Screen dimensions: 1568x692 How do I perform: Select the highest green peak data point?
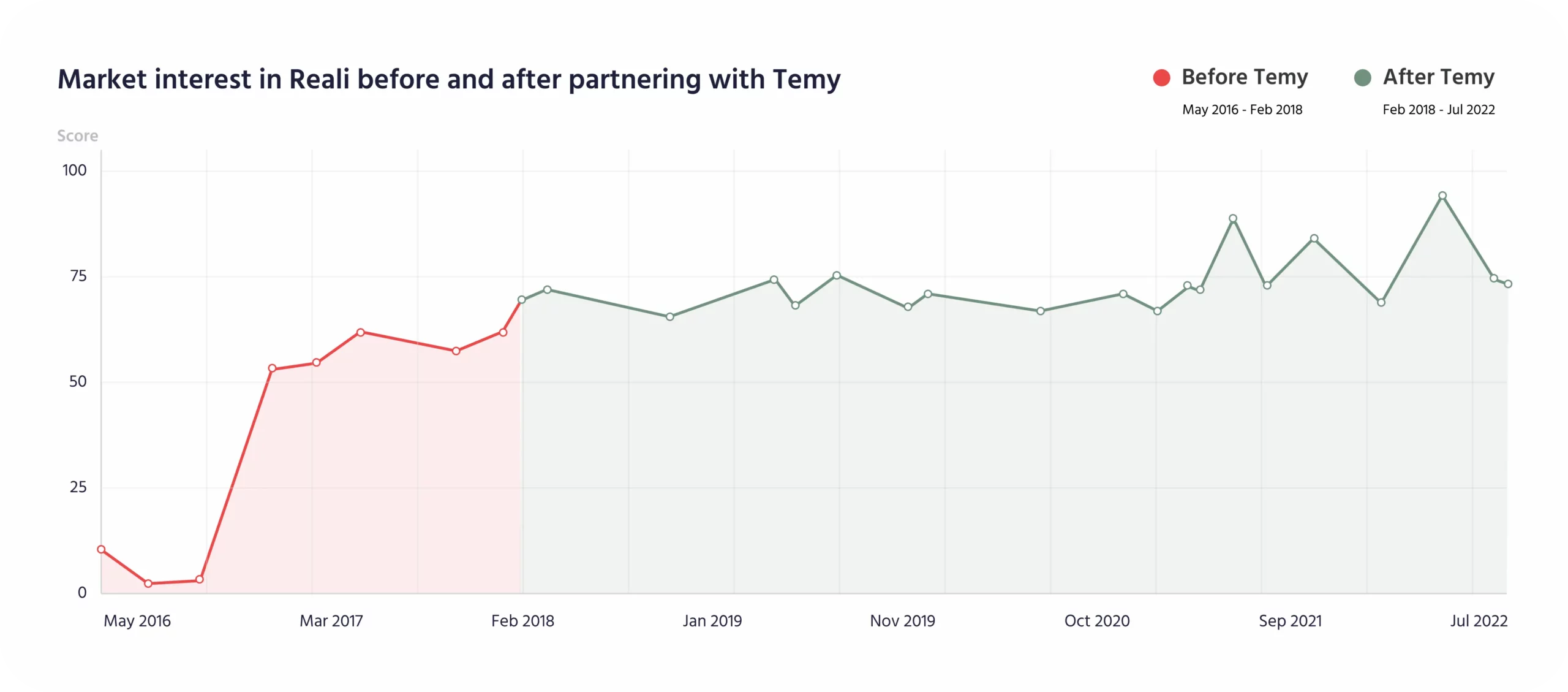pos(1442,196)
